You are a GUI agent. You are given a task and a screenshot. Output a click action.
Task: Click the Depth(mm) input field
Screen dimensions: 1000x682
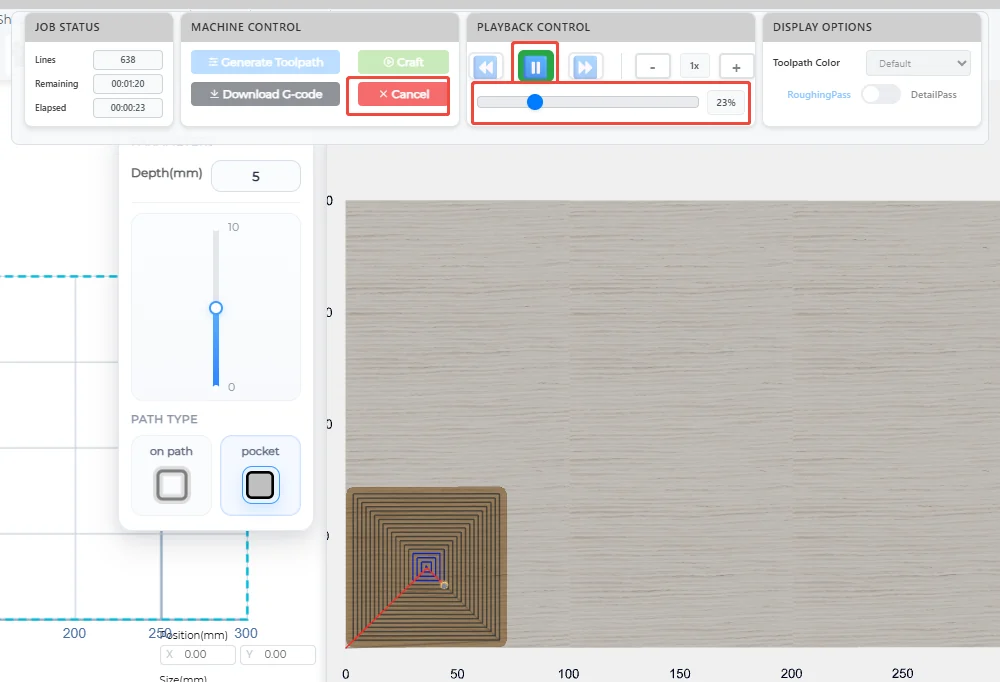(256, 176)
